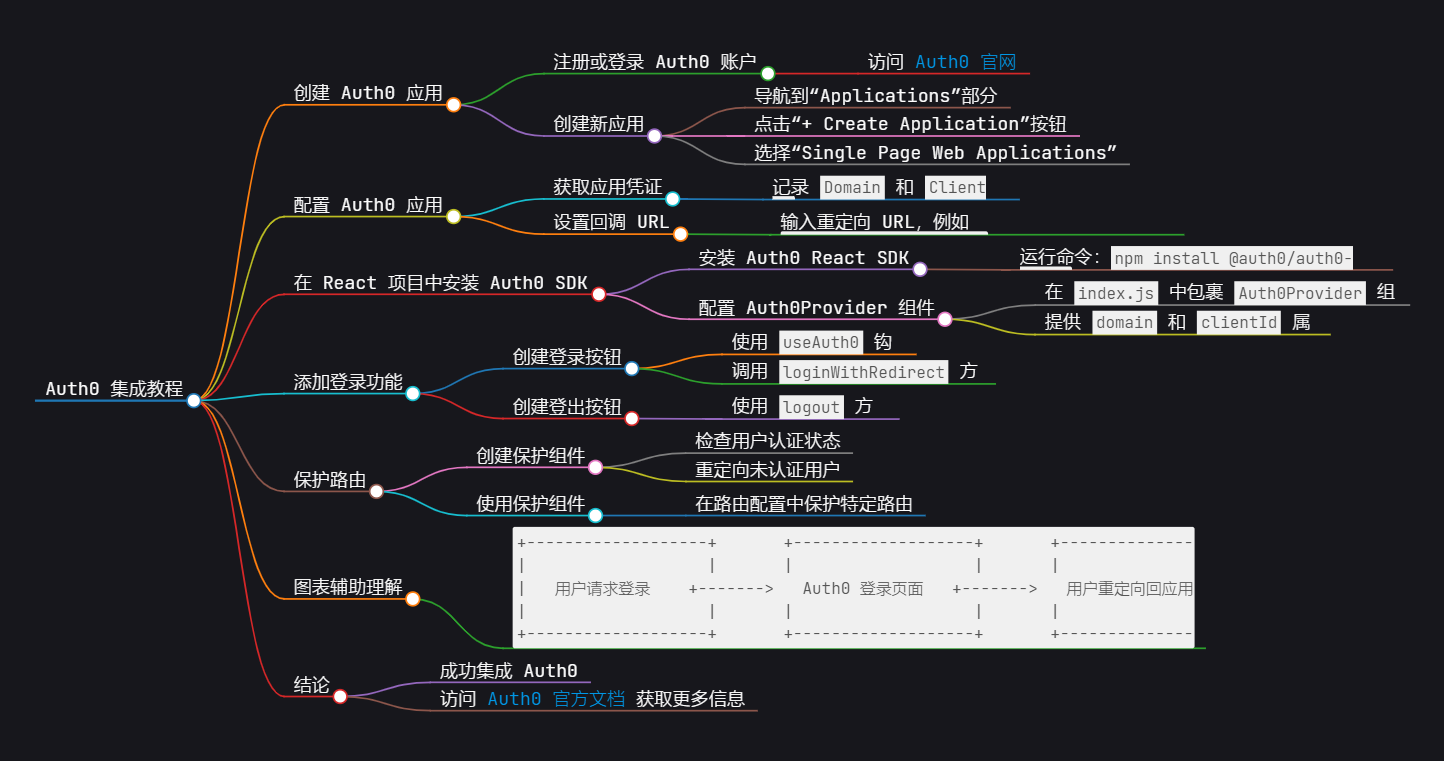
Task: Click the 在路由配置中保护特定路由 leaf text
Action: [x=804, y=504]
